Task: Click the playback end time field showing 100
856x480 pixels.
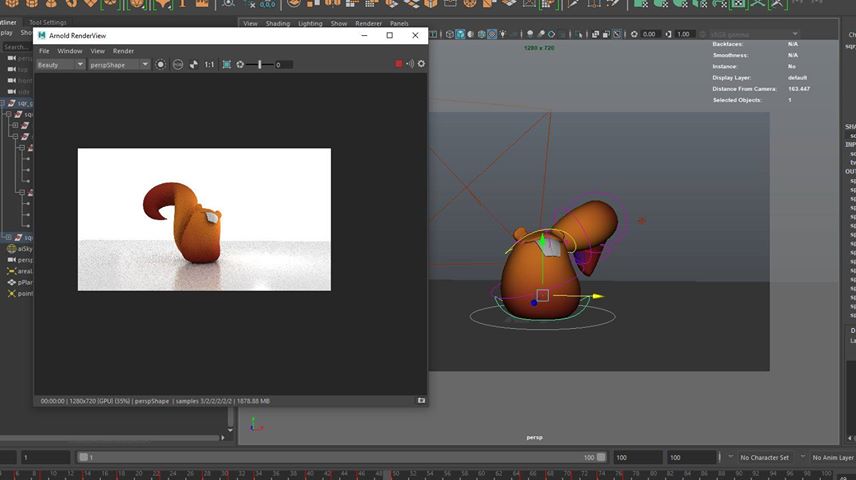Action: tap(637, 457)
